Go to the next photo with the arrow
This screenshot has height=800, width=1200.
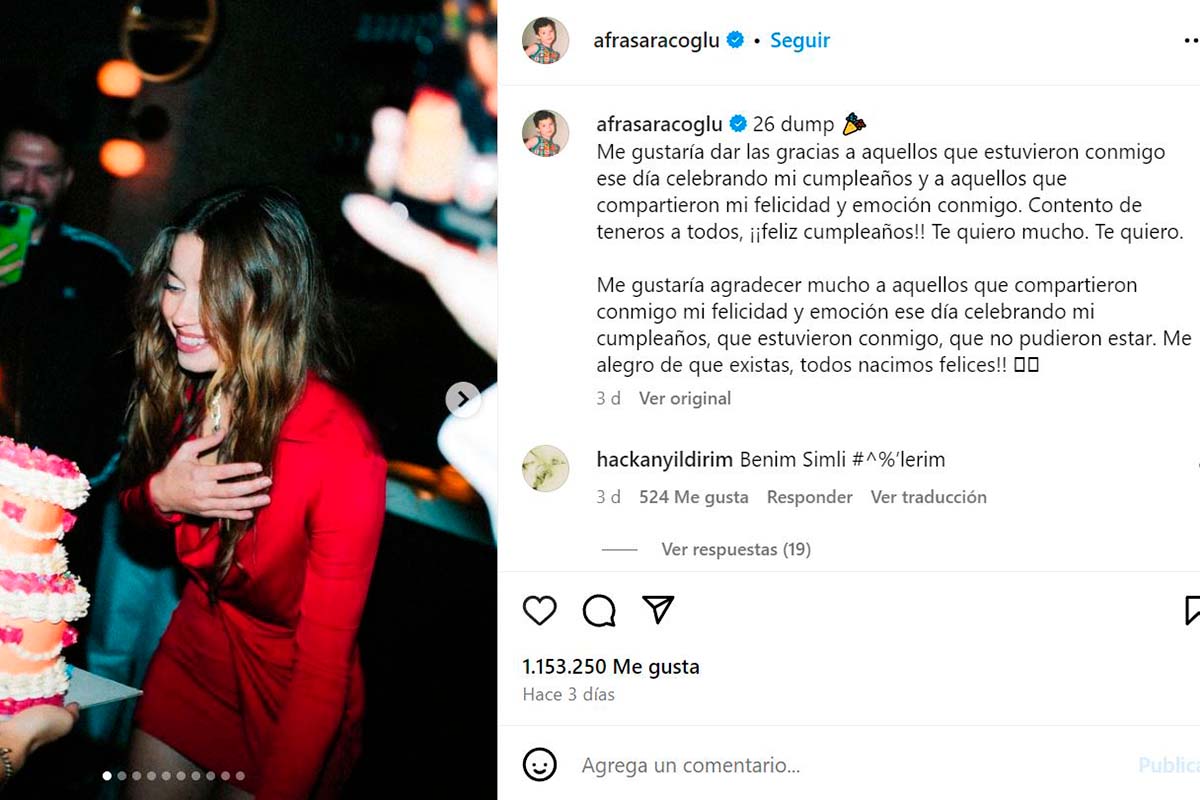click(x=462, y=400)
